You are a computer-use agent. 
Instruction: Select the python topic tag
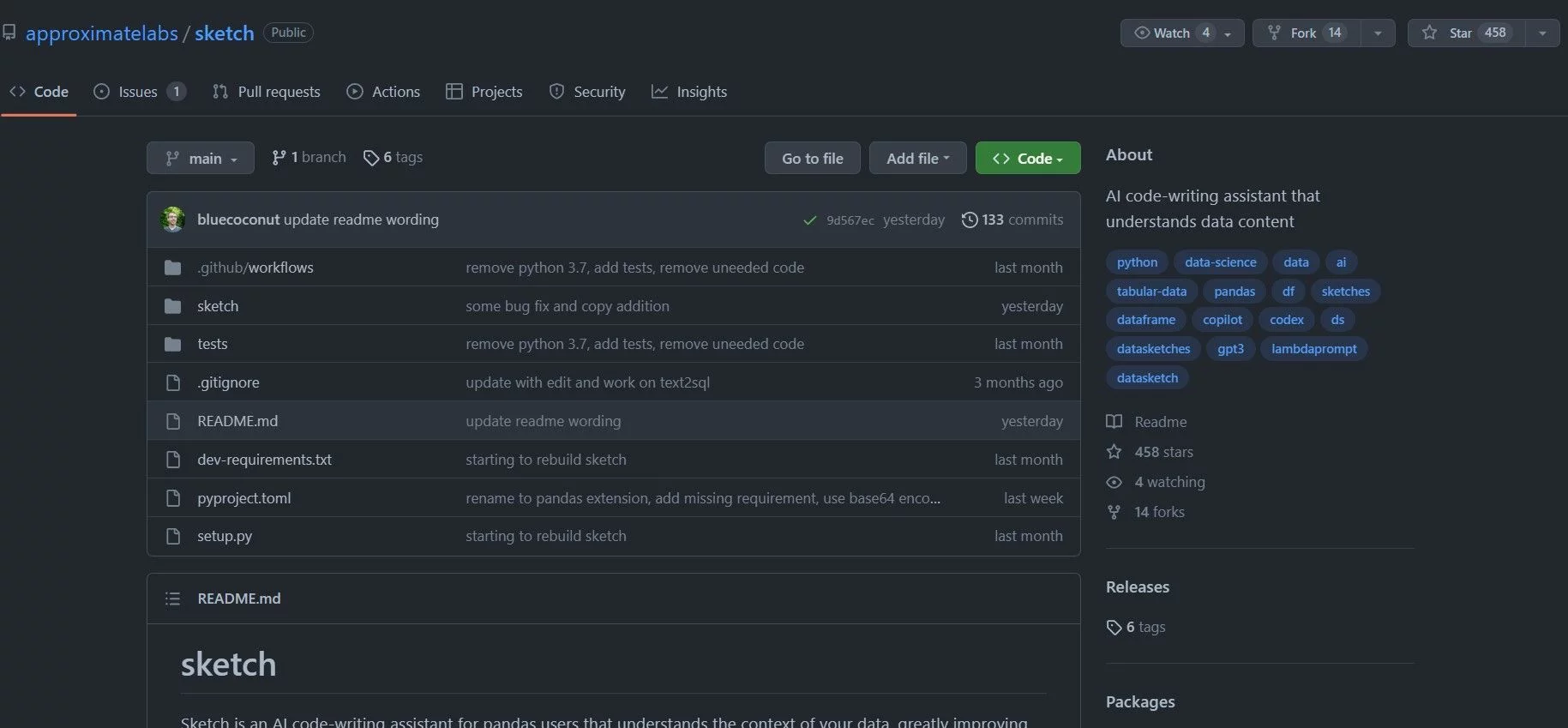coord(1137,262)
